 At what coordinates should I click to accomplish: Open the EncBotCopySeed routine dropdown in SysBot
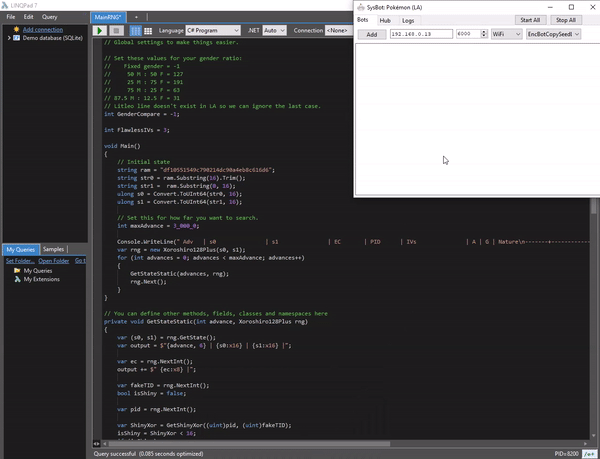click(553, 34)
